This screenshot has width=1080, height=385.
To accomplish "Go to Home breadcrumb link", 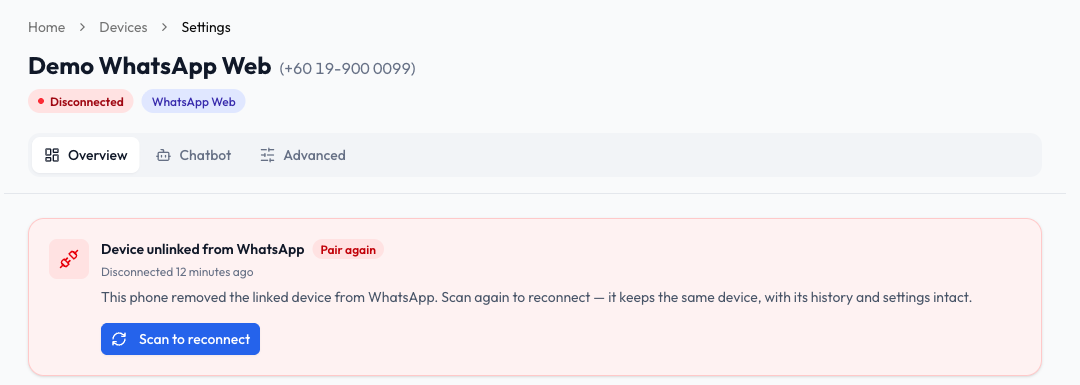I will [x=47, y=28].
